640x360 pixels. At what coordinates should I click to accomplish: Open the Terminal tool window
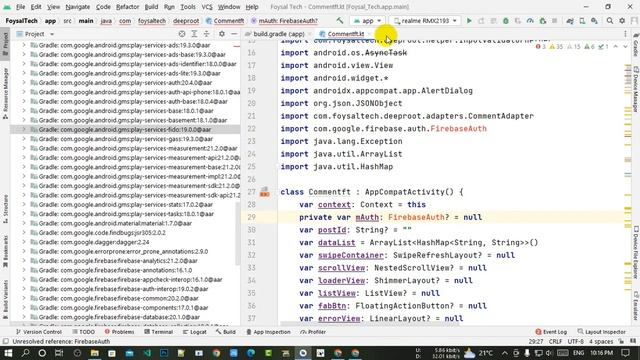[x=158, y=332]
